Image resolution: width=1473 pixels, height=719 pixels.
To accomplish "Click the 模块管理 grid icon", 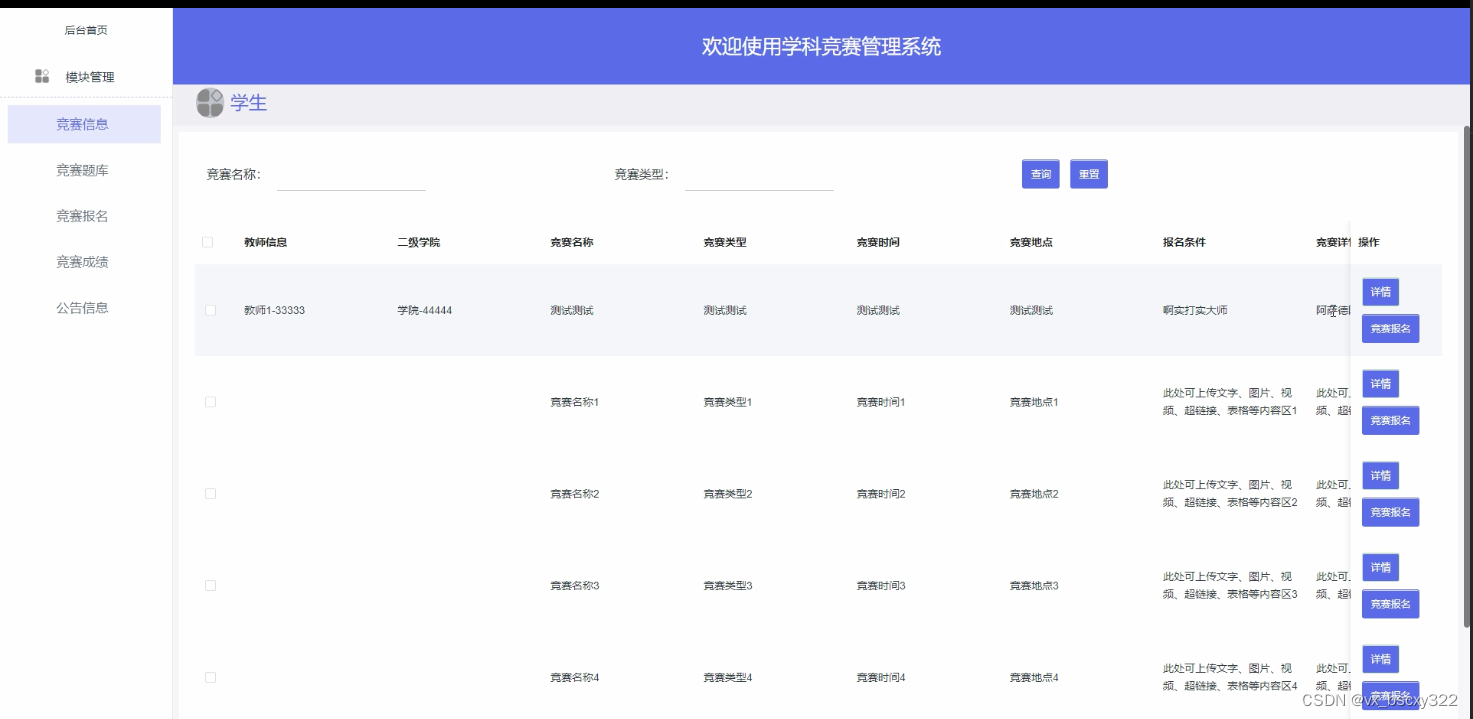I will (x=42, y=76).
